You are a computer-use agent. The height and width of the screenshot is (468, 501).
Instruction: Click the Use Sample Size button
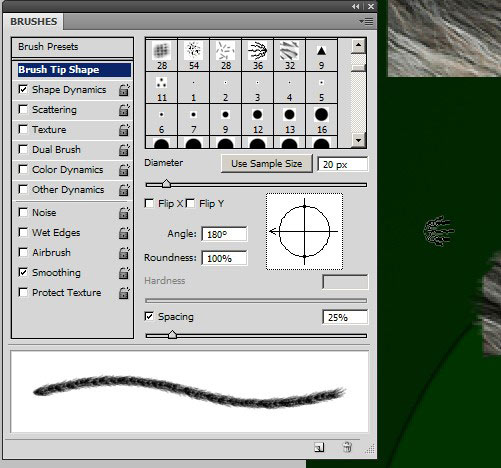[x=267, y=164]
